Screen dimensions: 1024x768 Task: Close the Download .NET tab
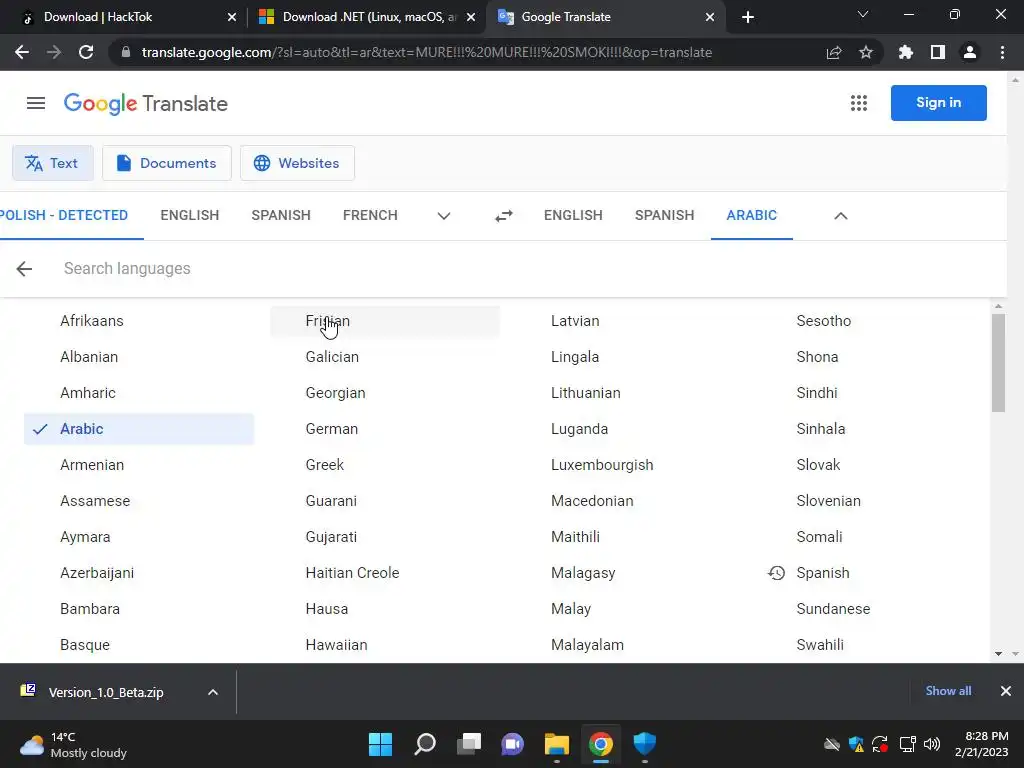pyautogui.click(x=471, y=17)
